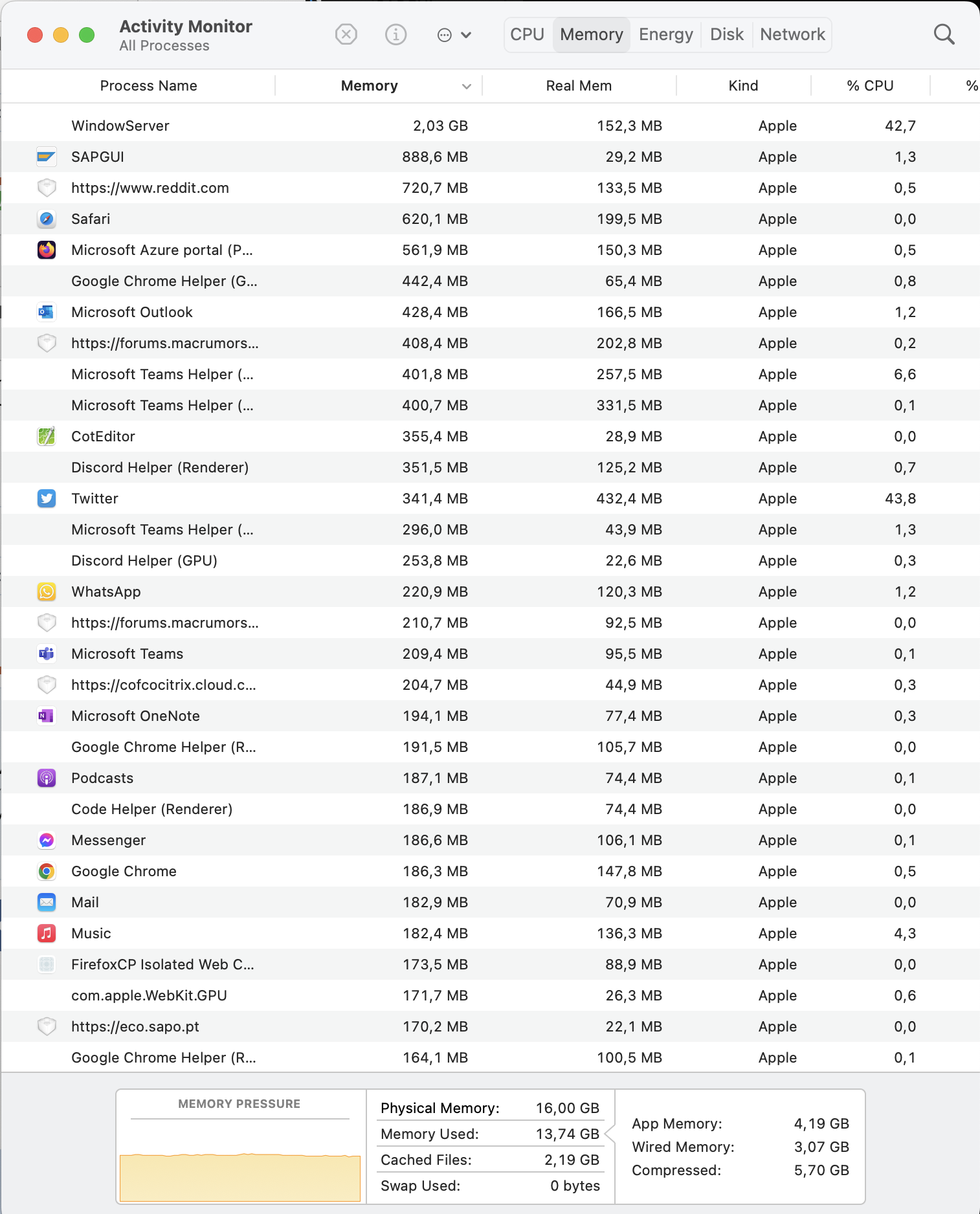
Task: Select the Microsoft Outlook icon
Action: pos(47,312)
